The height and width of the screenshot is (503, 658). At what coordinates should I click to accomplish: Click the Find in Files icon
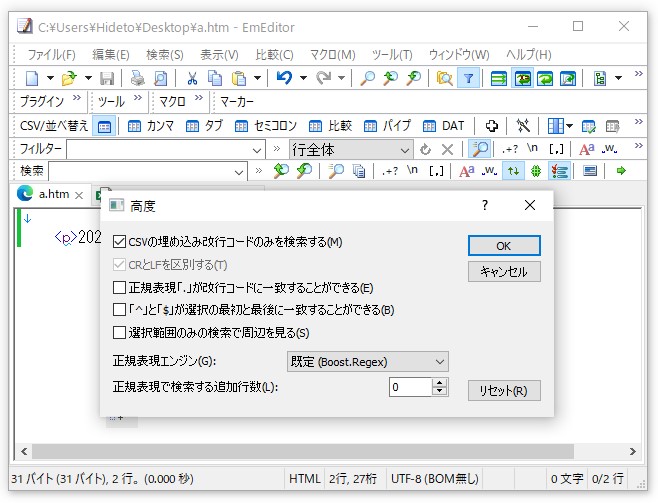pyautogui.click(x=444, y=78)
